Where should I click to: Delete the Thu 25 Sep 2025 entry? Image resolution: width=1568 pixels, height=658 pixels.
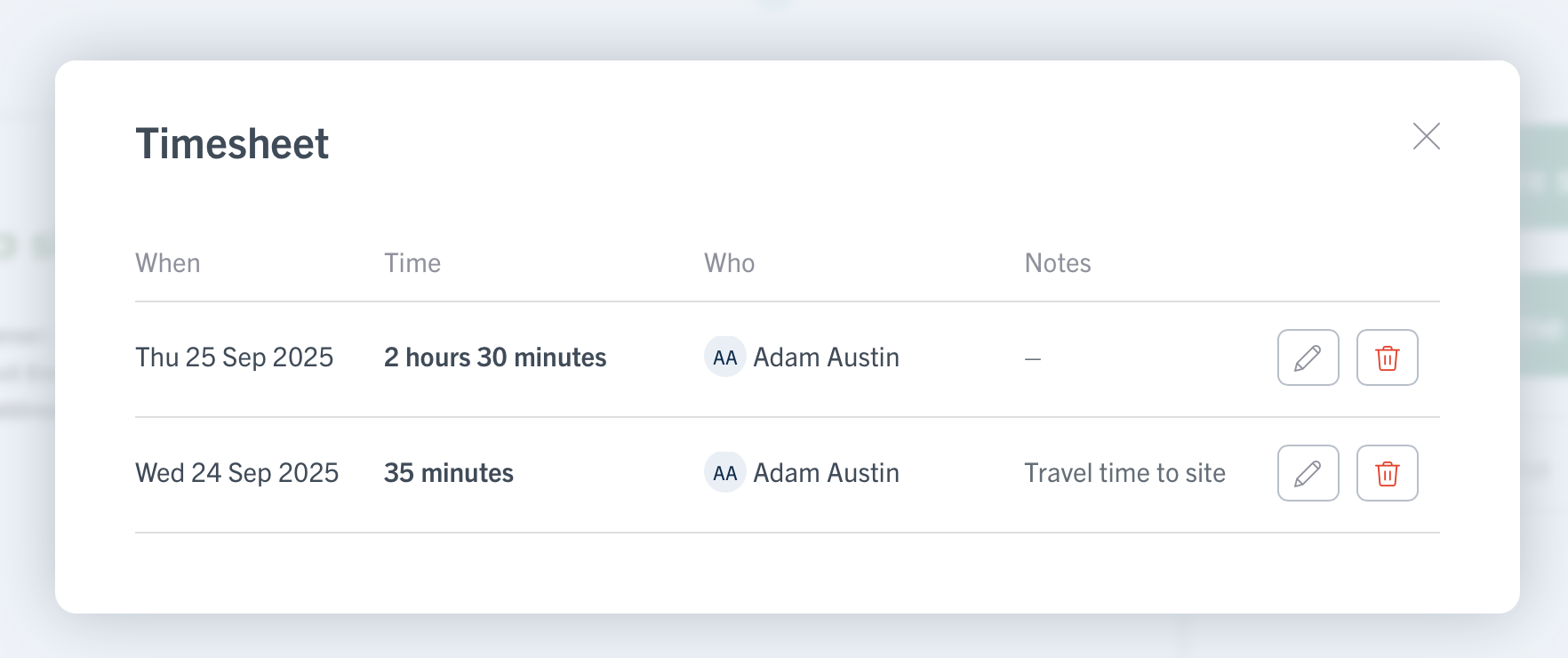pyautogui.click(x=1387, y=357)
